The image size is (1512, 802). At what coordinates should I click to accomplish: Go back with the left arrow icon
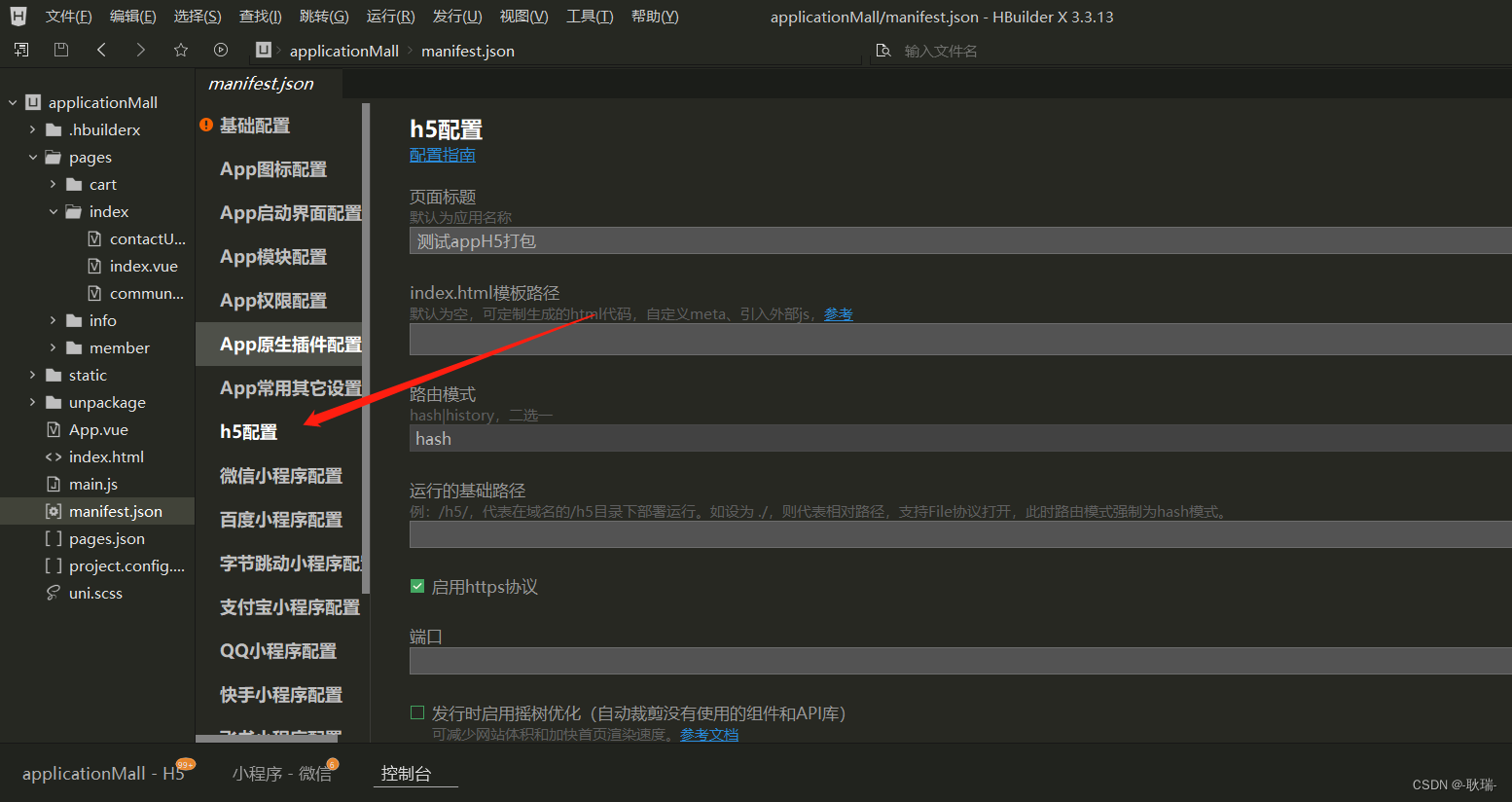(x=101, y=50)
